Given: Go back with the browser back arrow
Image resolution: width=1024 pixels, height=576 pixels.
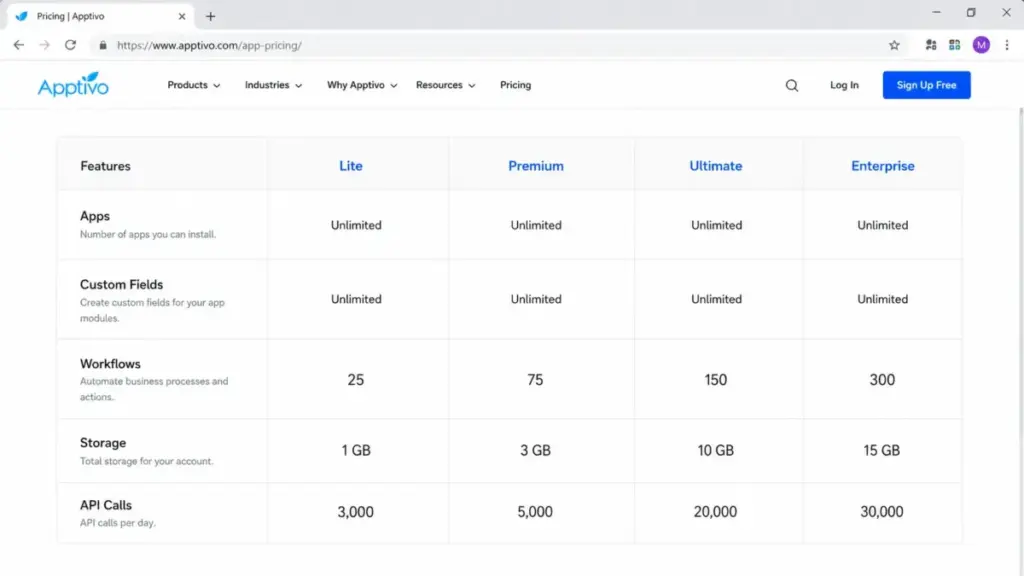Looking at the screenshot, I should [x=18, y=45].
